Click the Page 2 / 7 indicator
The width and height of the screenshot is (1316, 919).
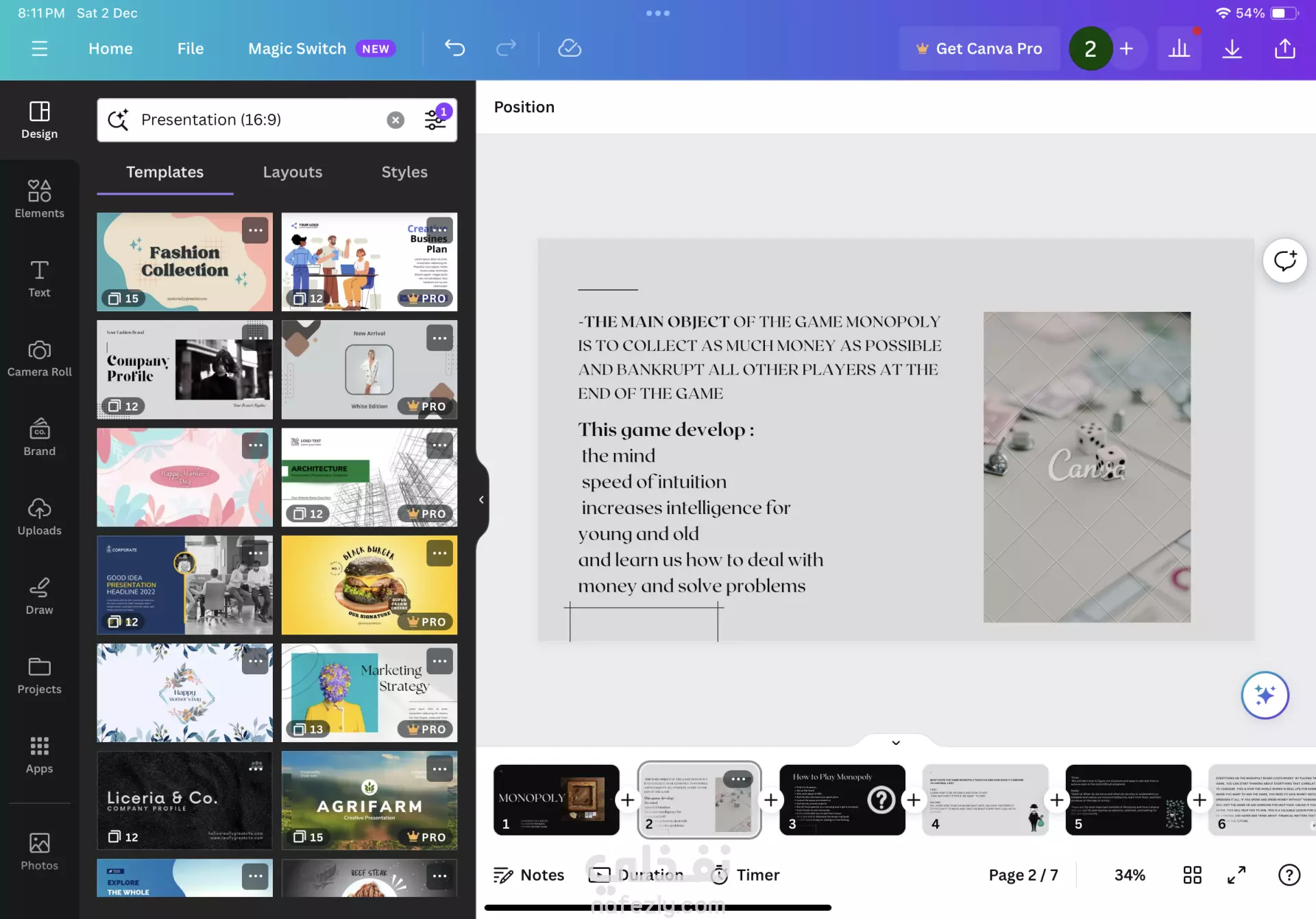coord(1023,874)
